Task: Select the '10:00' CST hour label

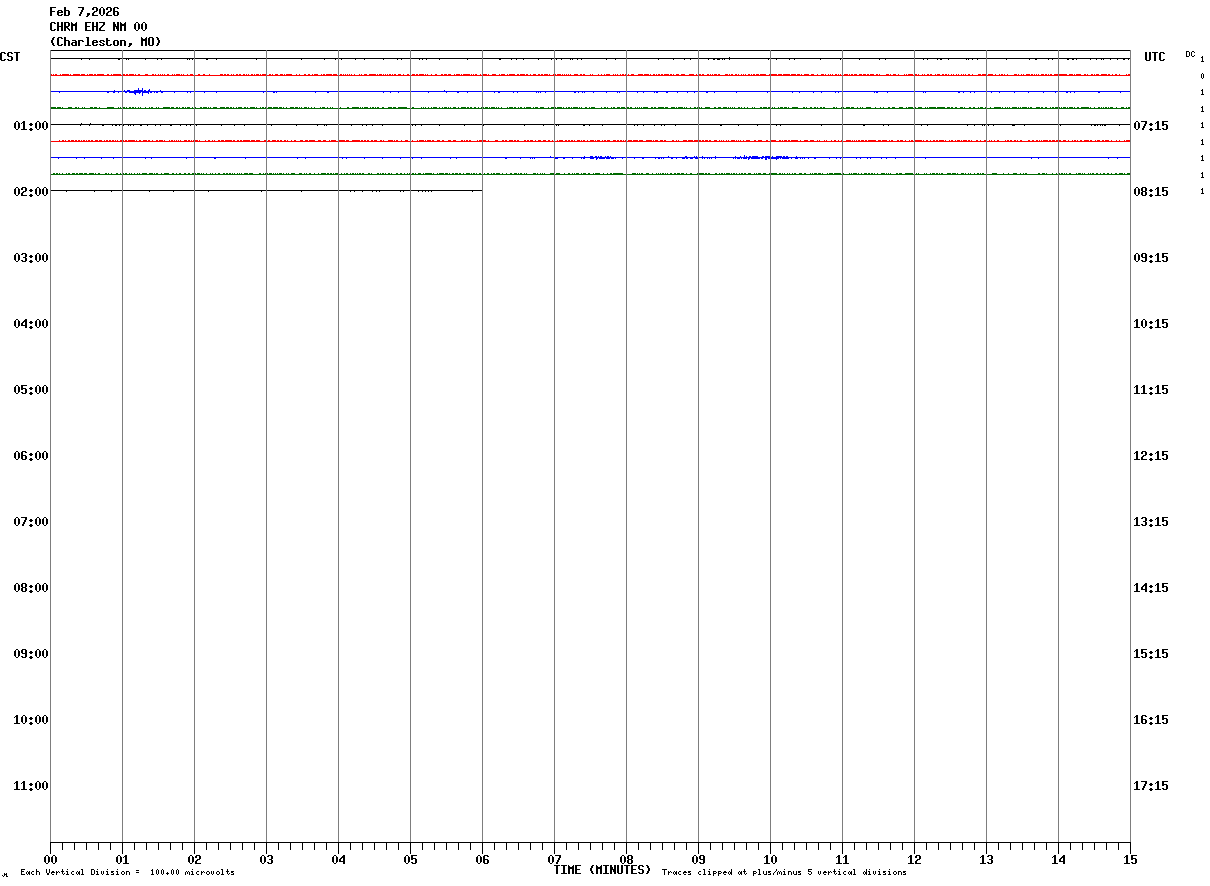Action: [31, 719]
